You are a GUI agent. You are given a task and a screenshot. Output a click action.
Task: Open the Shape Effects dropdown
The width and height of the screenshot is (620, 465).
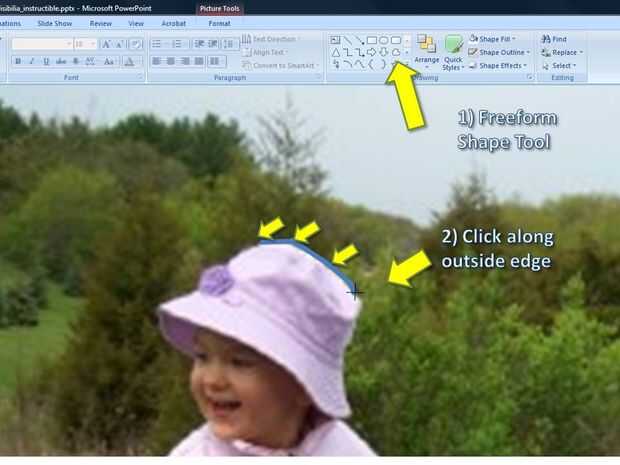click(498, 66)
